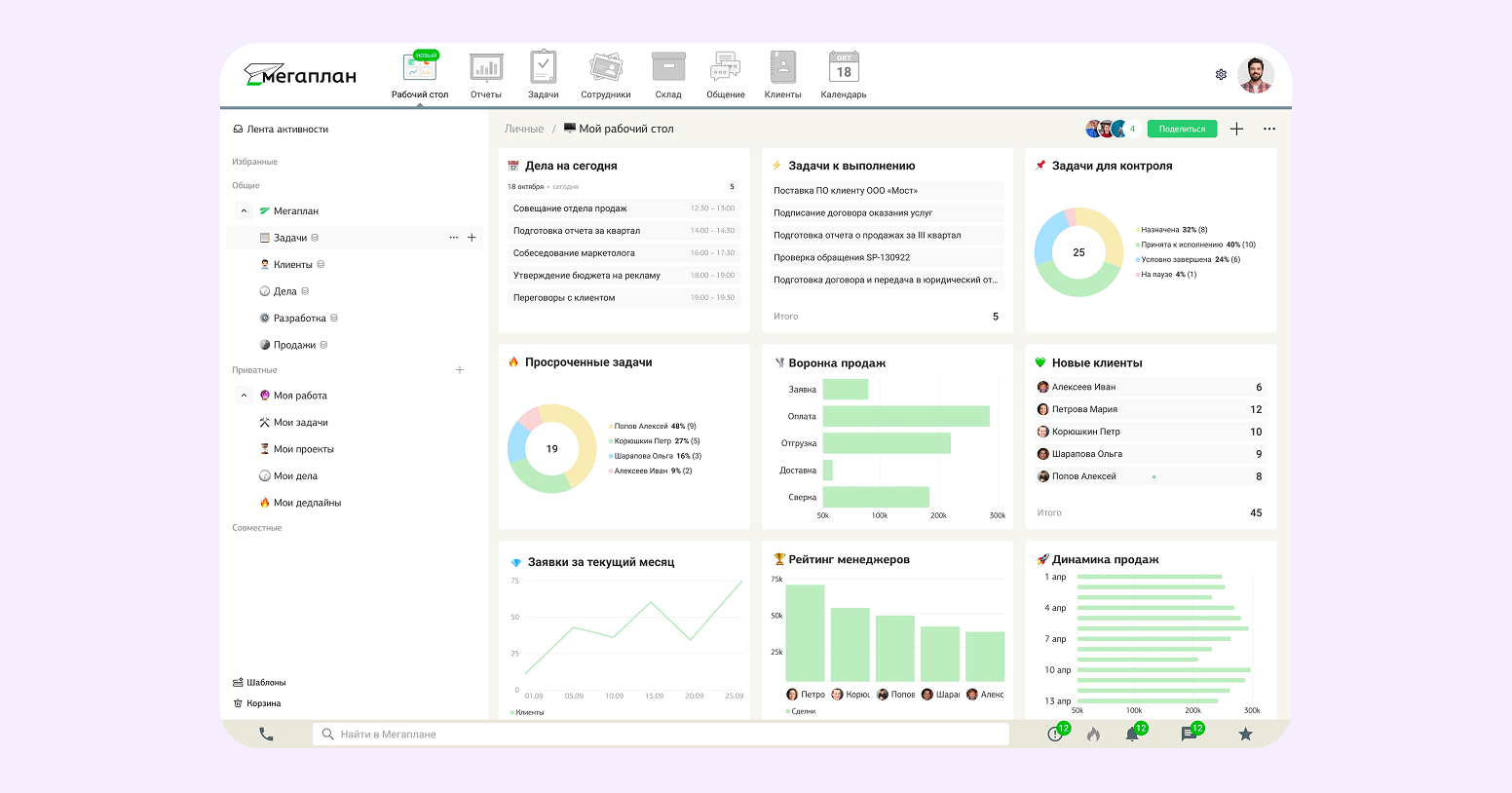1512x793 pixels.
Task: Open the Общение module icon
Action: click(x=724, y=66)
